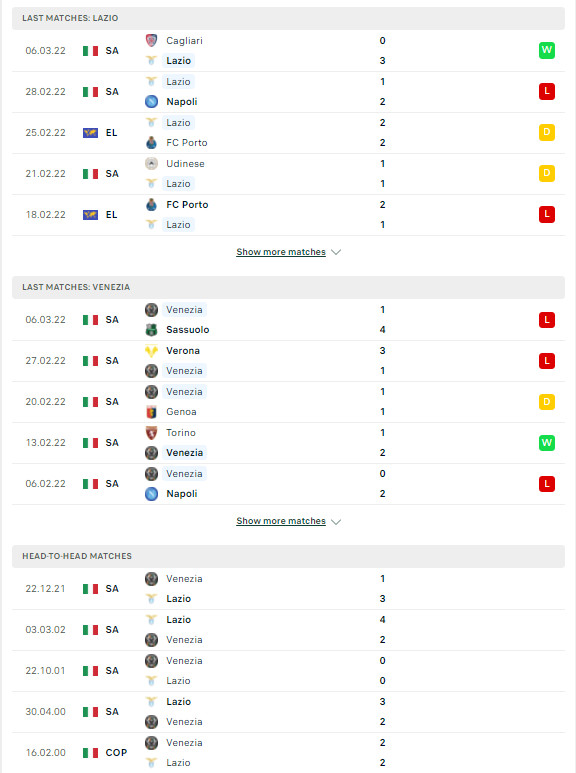The height and width of the screenshot is (773, 576).
Task: Click the Europa League flag on 25.02.22
Action: [x=90, y=133]
